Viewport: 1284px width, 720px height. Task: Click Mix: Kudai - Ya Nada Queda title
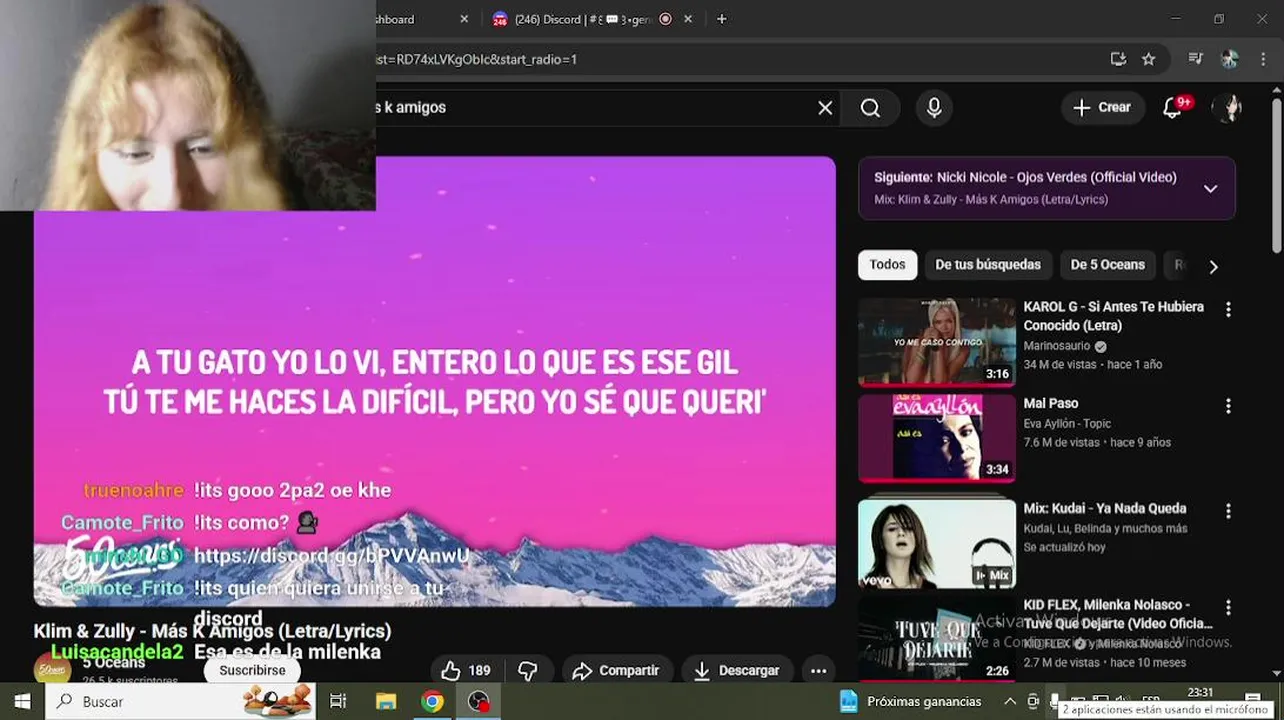(x=1104, y=508)
